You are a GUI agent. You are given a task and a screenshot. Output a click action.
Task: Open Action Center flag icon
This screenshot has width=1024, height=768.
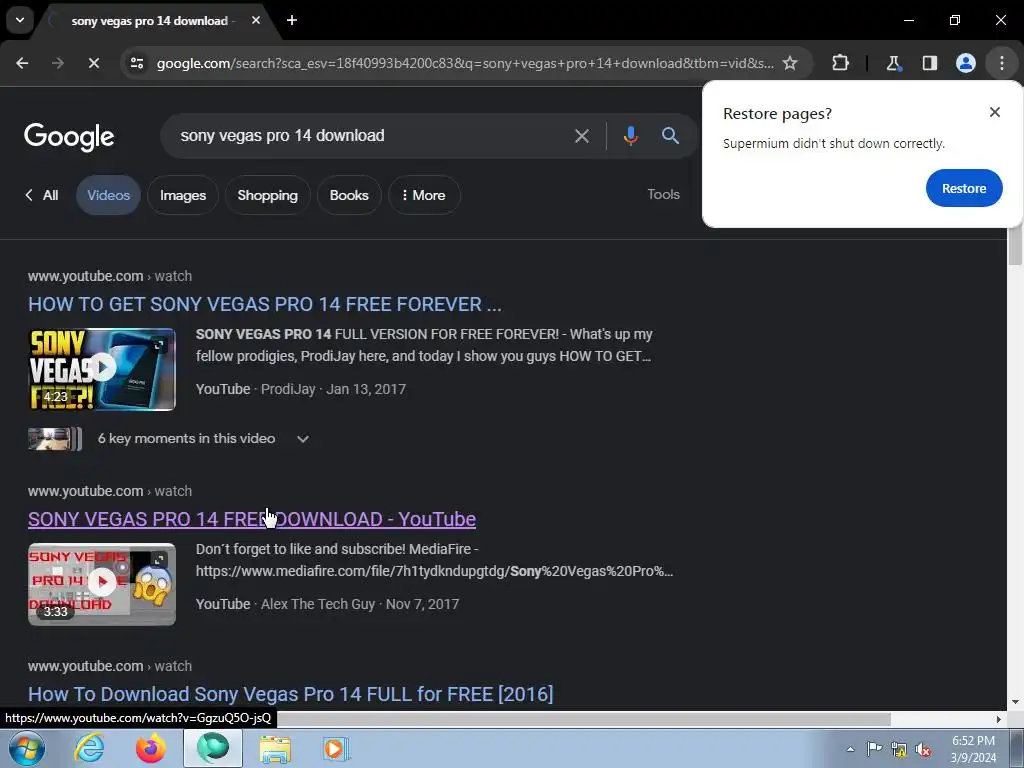tap(874, 749)
